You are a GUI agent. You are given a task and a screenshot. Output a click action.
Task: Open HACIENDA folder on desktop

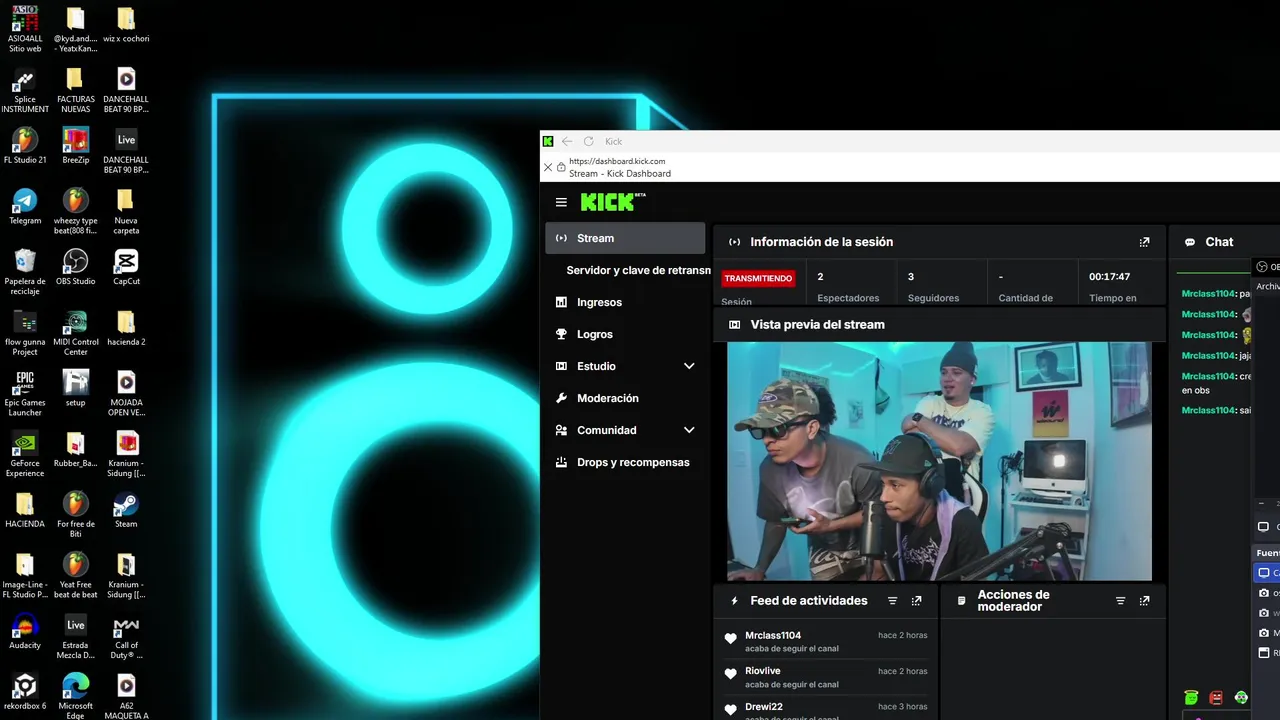(x=25, y=510)
